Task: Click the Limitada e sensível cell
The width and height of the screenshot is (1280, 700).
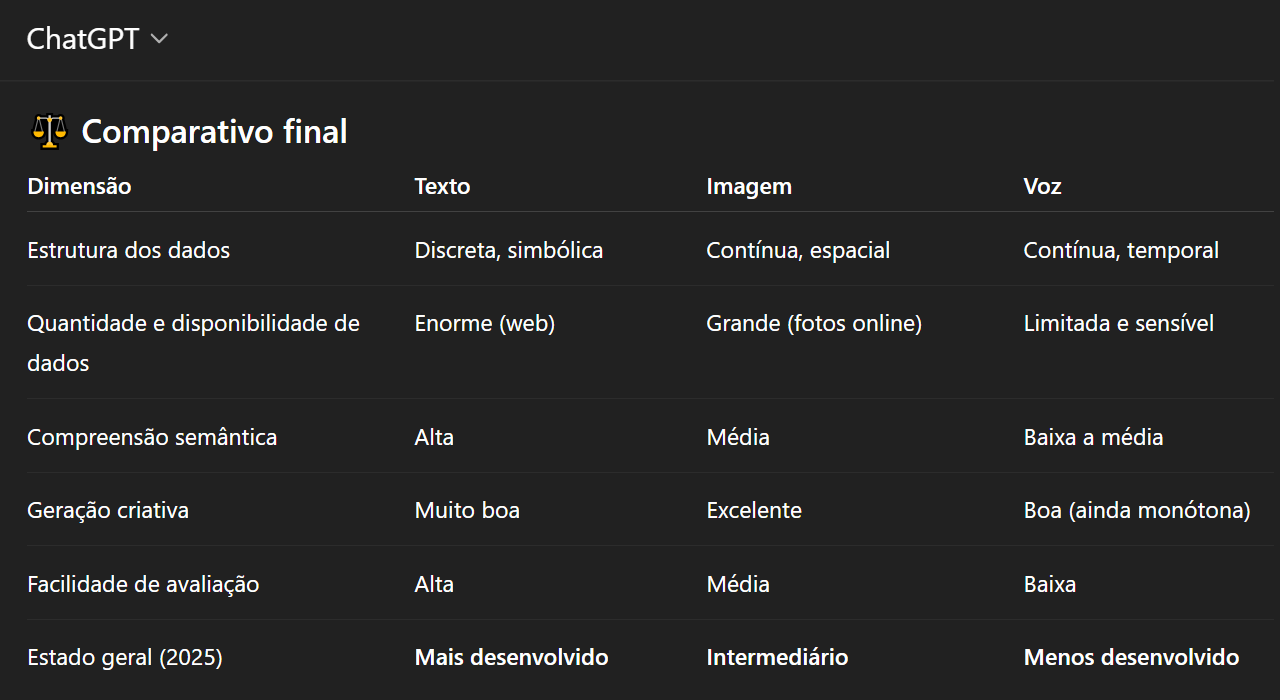Action: click(1118, 323)
